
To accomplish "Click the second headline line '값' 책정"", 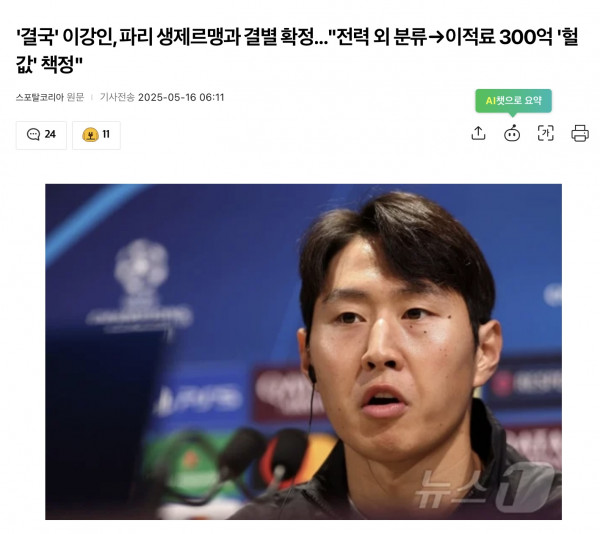I will pyautogui.click(x=49, y=64).
